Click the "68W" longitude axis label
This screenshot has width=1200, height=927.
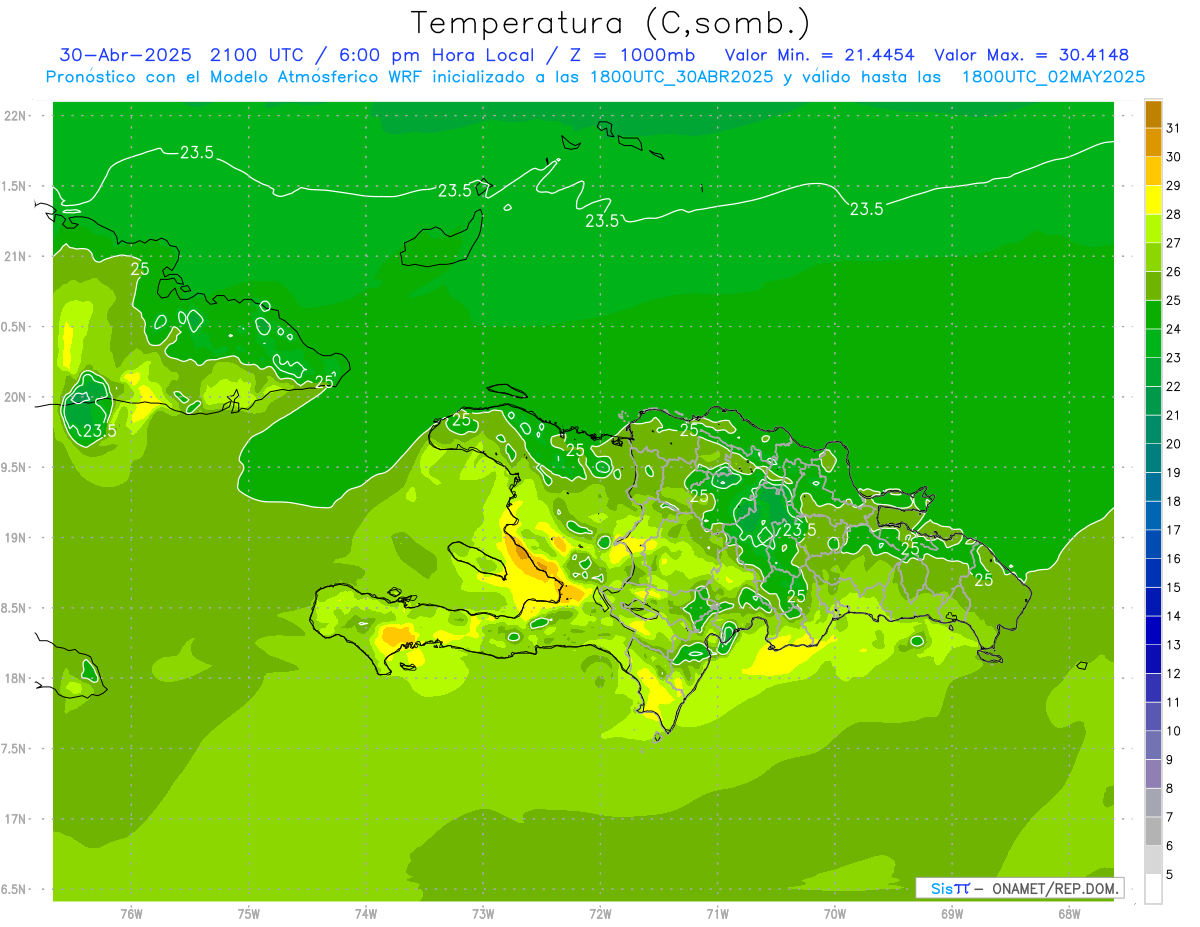tap(1069, 914)
